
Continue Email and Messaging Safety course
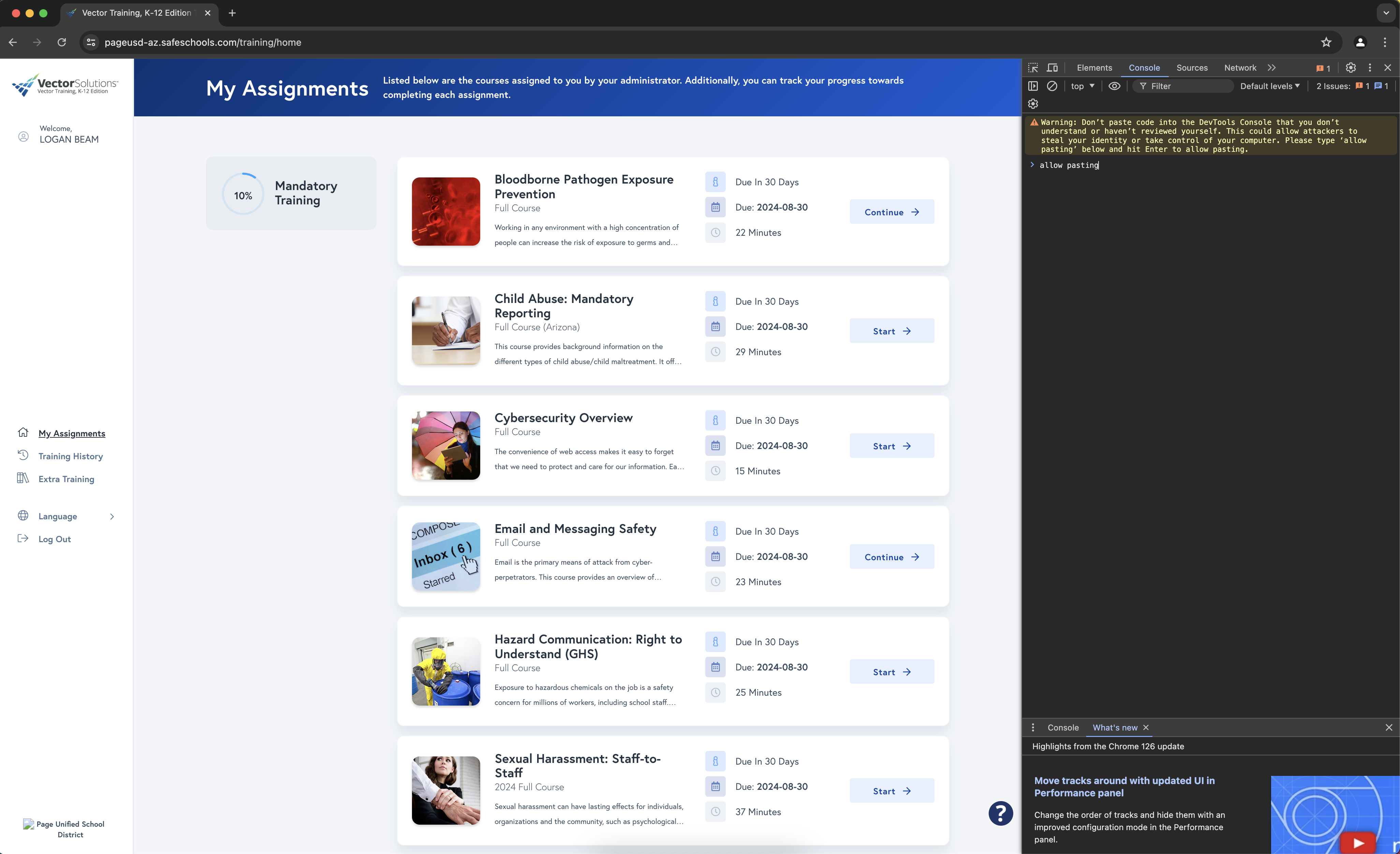(x=891, y=556)
